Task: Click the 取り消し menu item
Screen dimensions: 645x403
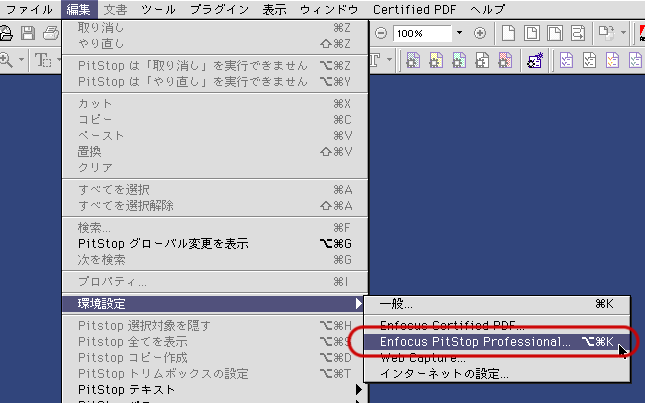Action: click(215, 28)
